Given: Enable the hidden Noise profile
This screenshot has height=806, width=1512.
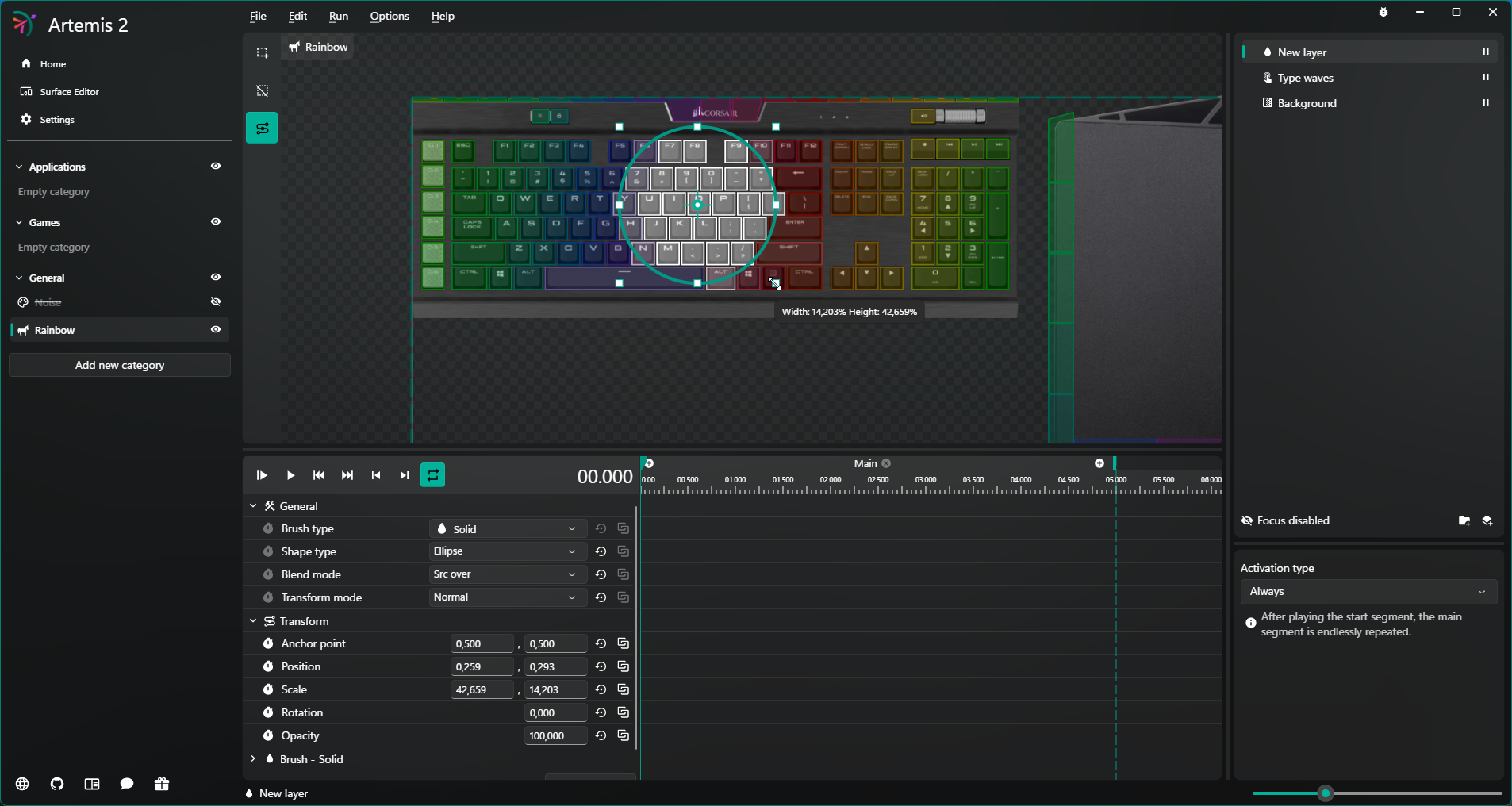Looking at the screenshot, I should point(216,301).
